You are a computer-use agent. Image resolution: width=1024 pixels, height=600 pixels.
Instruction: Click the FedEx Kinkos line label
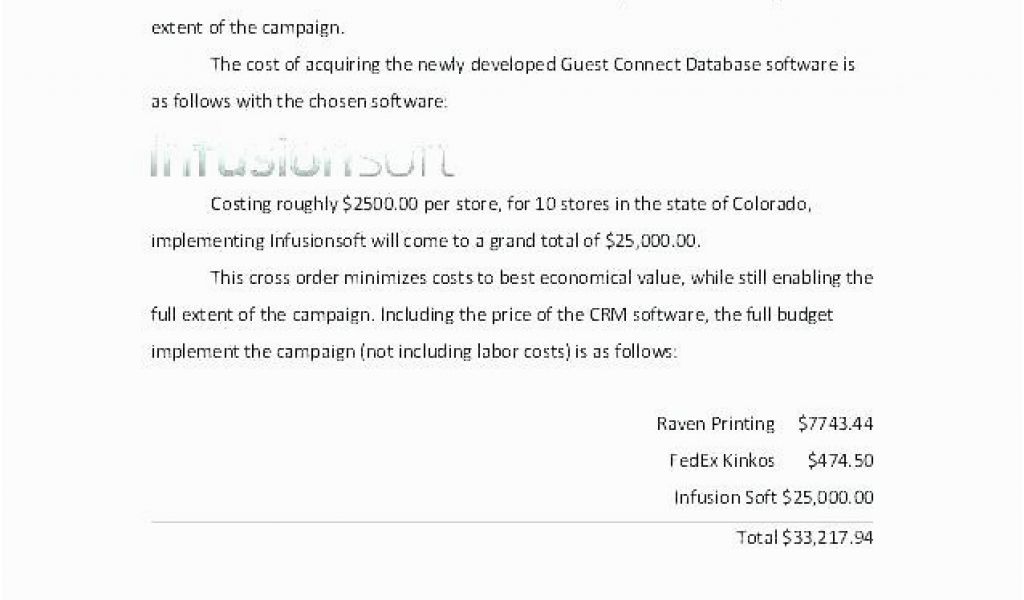722,461
